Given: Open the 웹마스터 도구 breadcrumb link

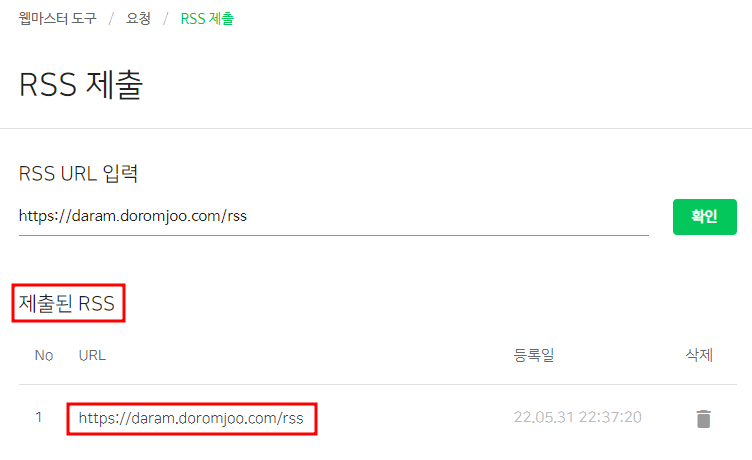Looking at the screenshot, I should (58, 19).
